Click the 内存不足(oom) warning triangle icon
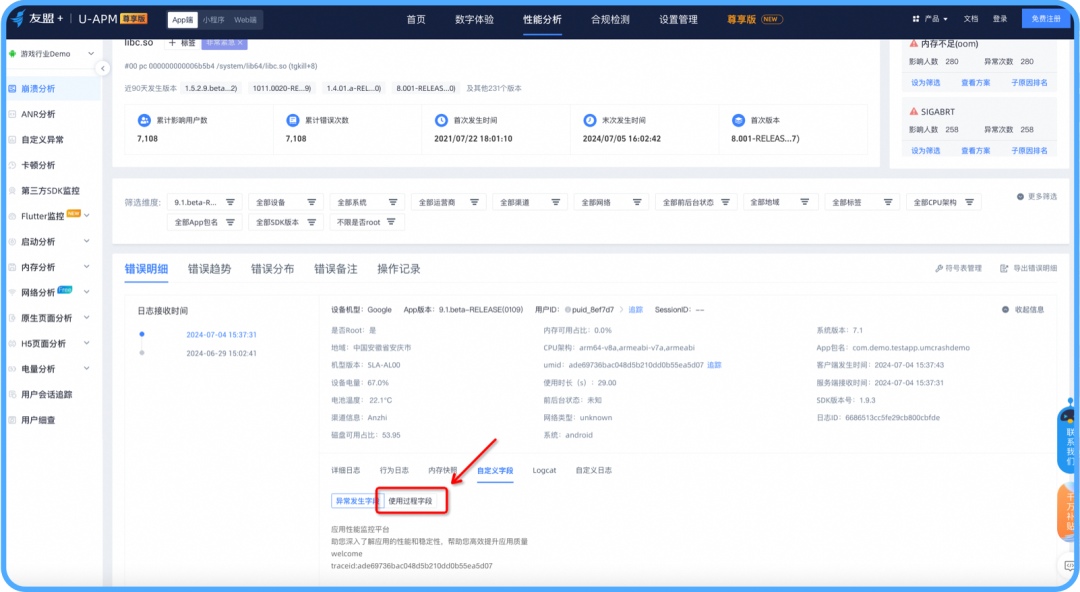The image size is (1080, 592). (914, 43)
